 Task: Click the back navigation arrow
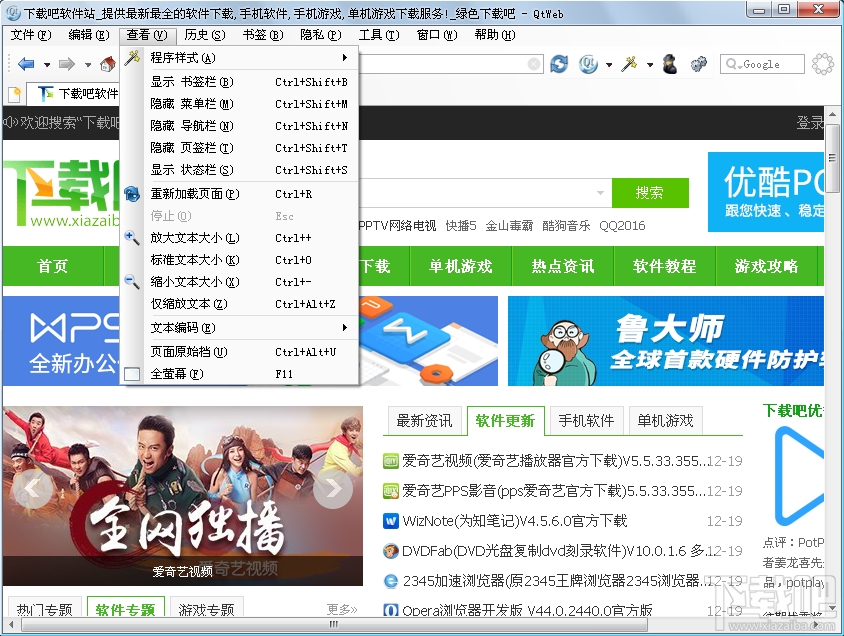(26, 62)
